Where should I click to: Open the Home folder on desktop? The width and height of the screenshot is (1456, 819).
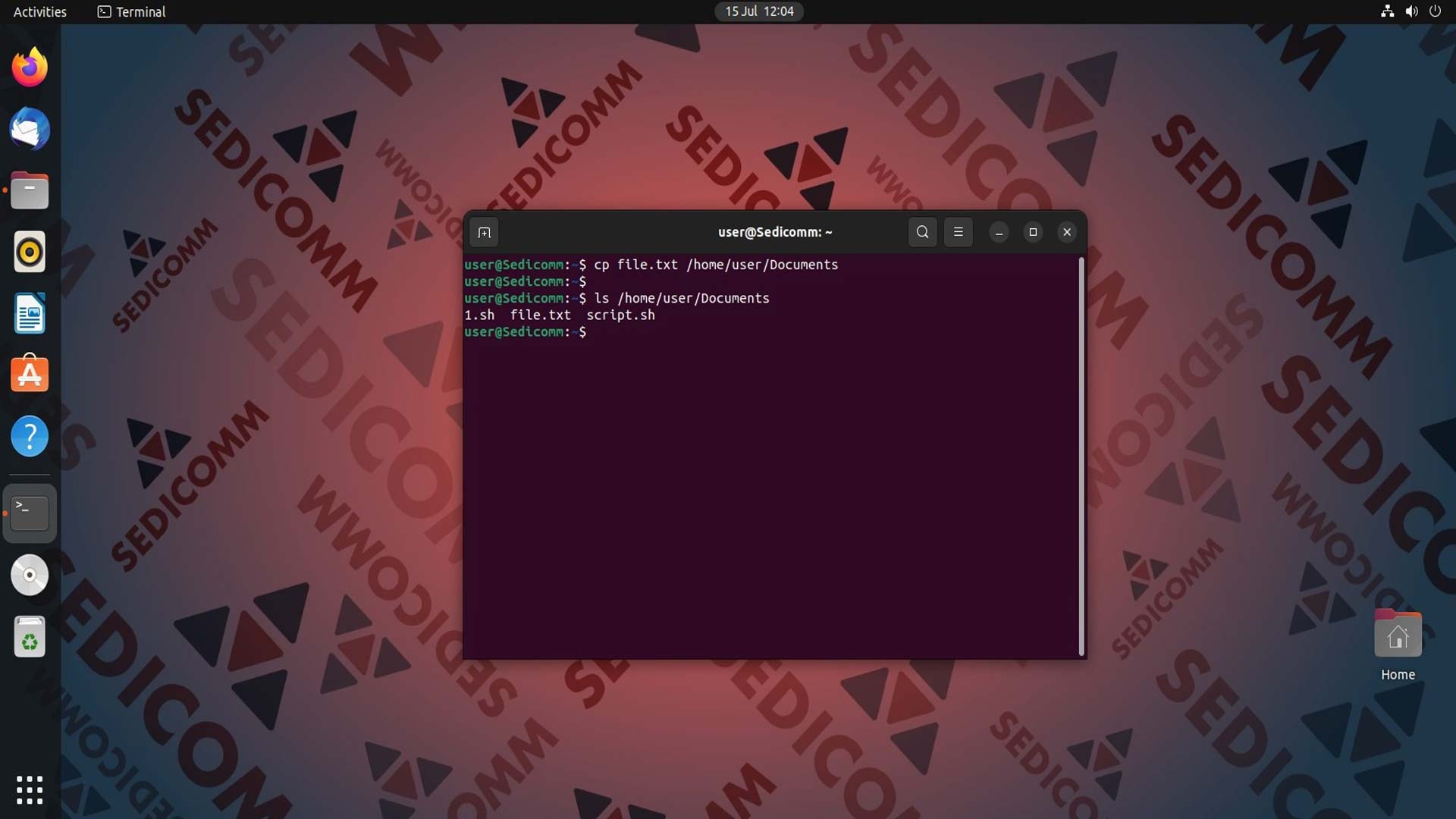[x=1398, y=646]
